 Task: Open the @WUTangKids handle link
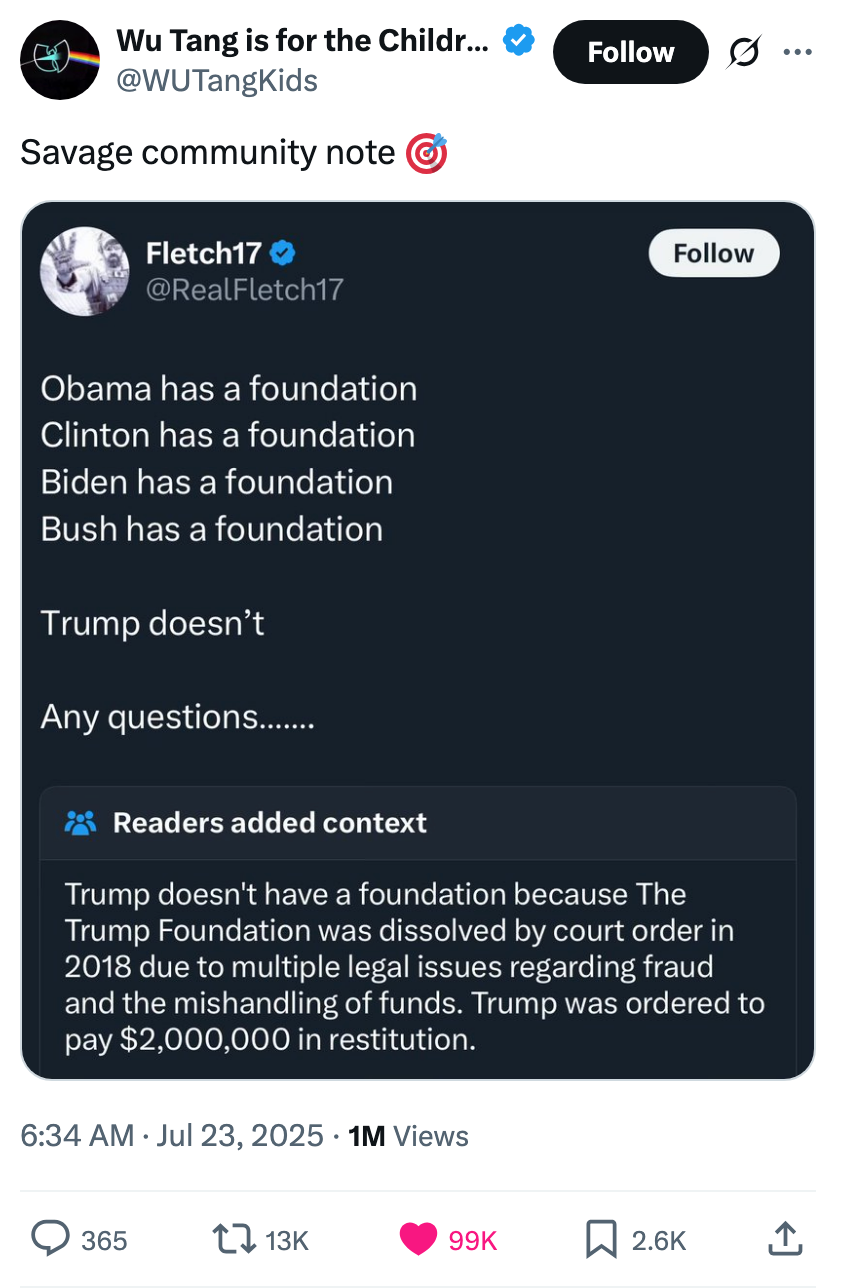coord(217,80)
